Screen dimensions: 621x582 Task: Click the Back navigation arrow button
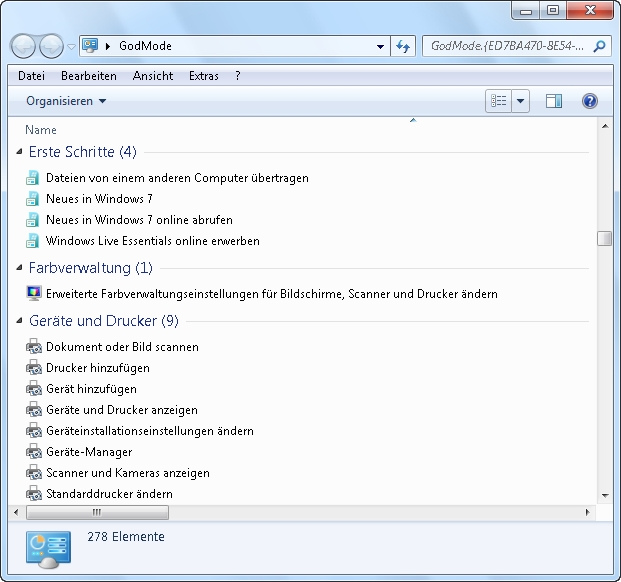click(24, 46)
